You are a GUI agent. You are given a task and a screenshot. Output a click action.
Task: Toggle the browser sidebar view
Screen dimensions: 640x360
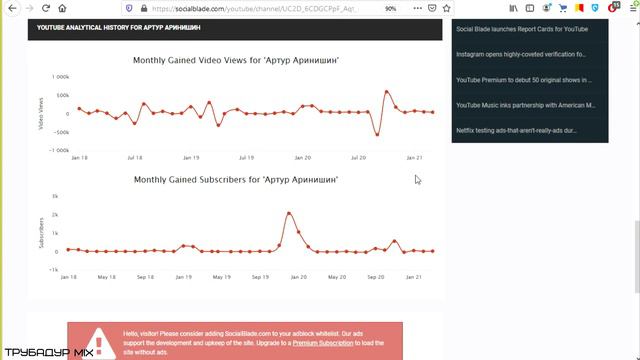[530, 8]
